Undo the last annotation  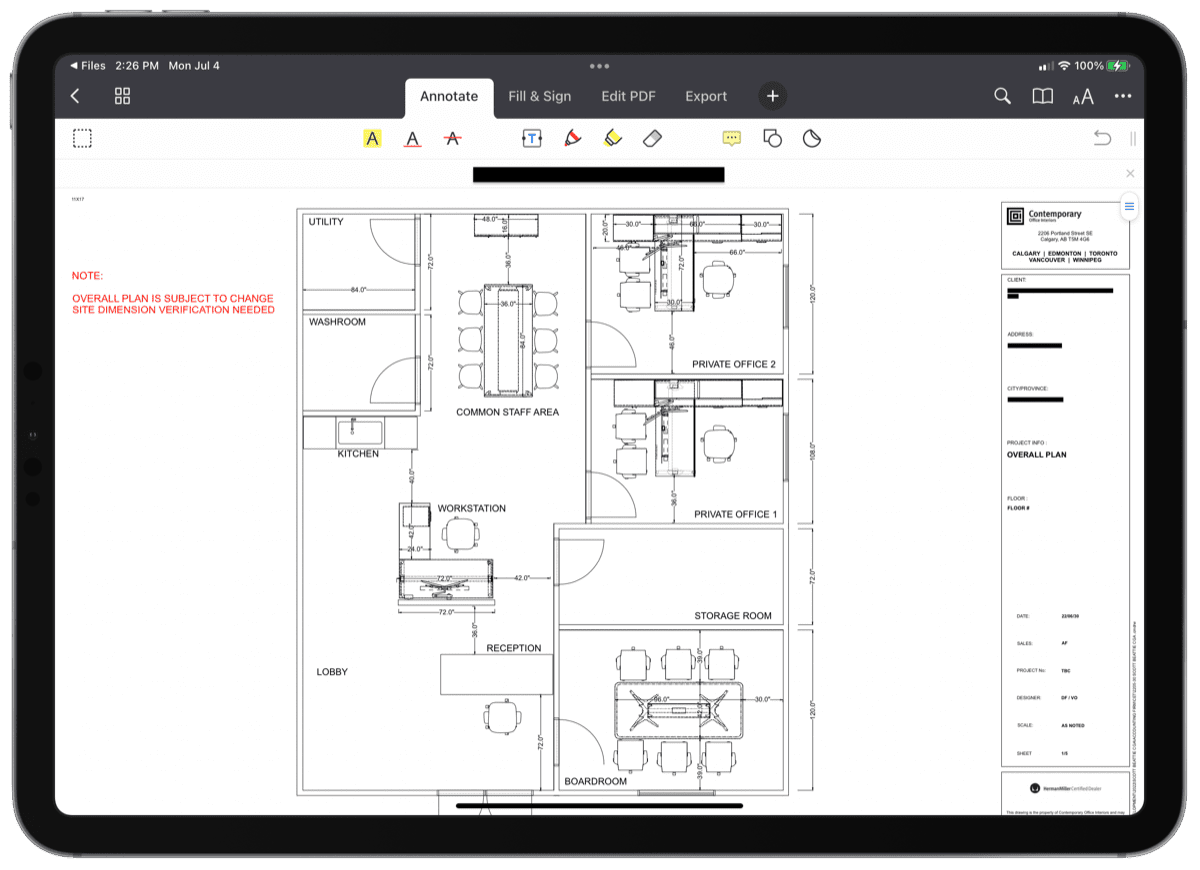pos(1100,138)
